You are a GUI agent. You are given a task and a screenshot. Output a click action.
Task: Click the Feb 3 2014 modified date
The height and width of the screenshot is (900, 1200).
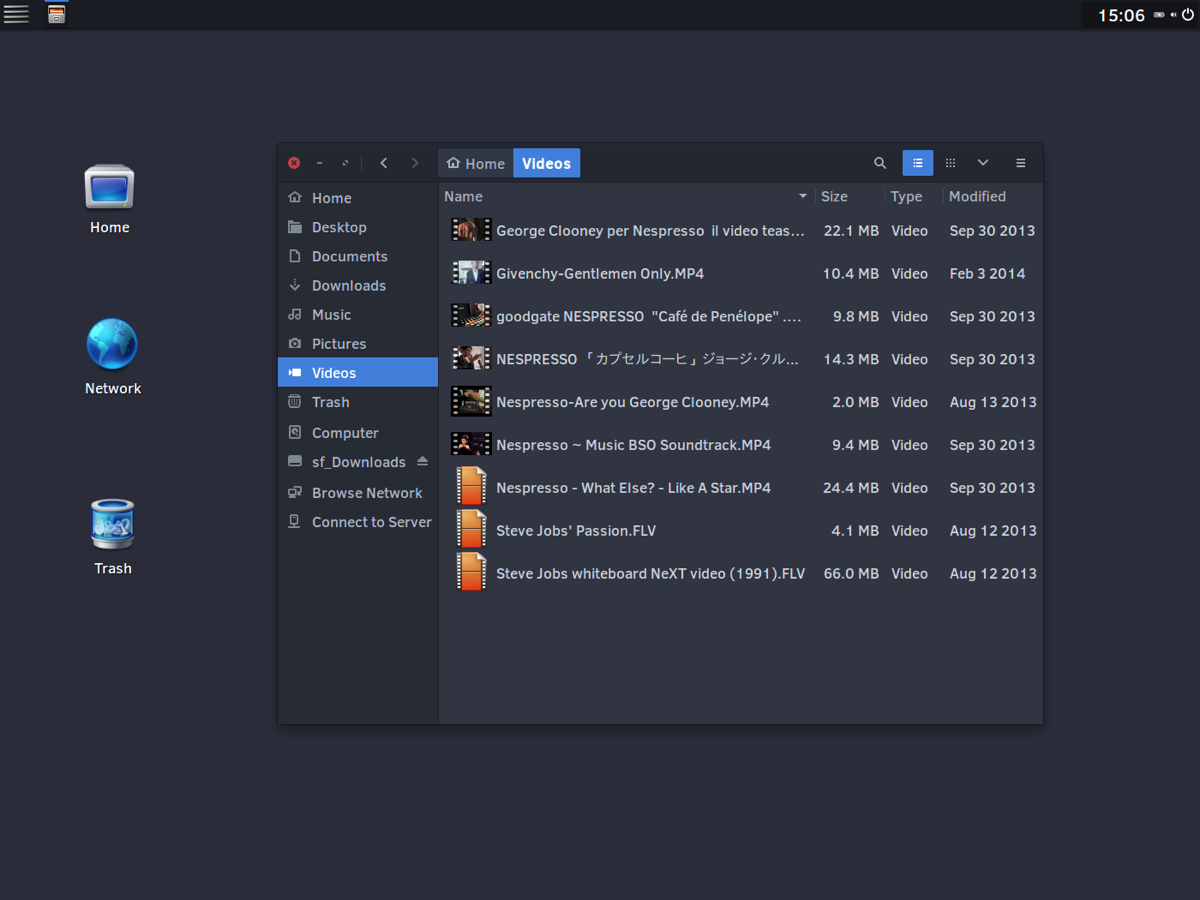coord(988,274)
